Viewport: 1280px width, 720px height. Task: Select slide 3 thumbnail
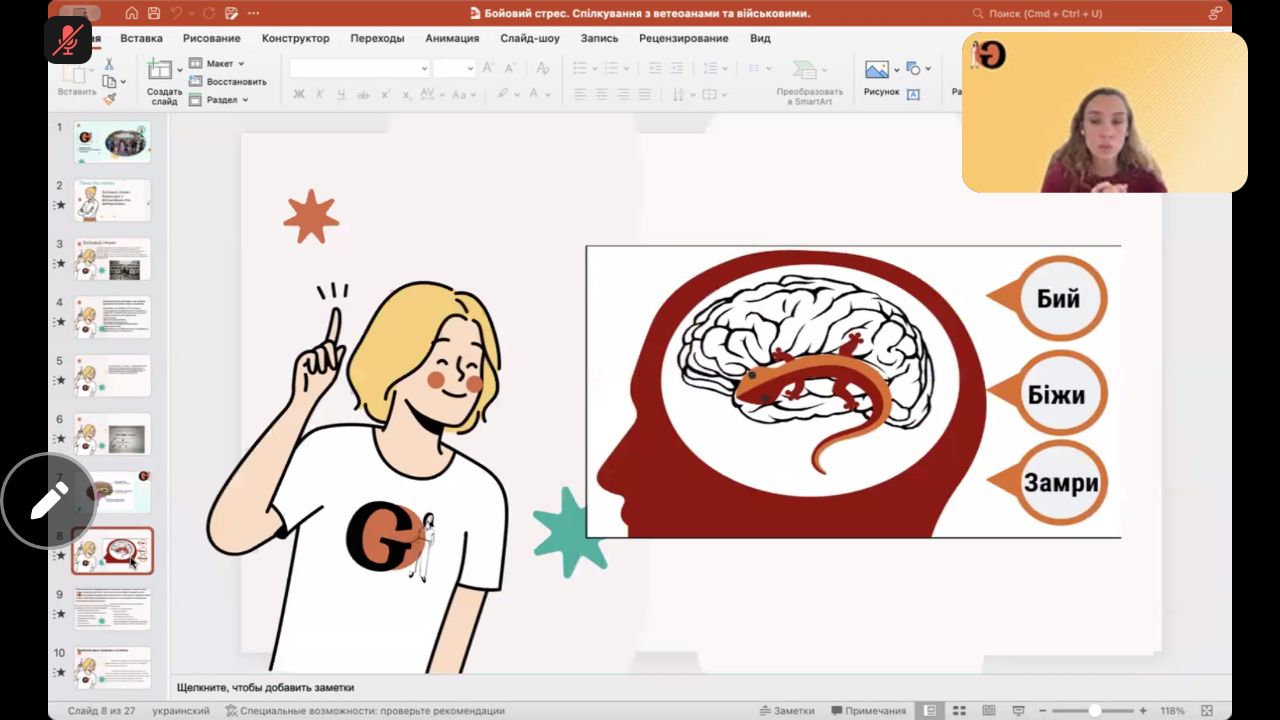click(x=112, y=259)
